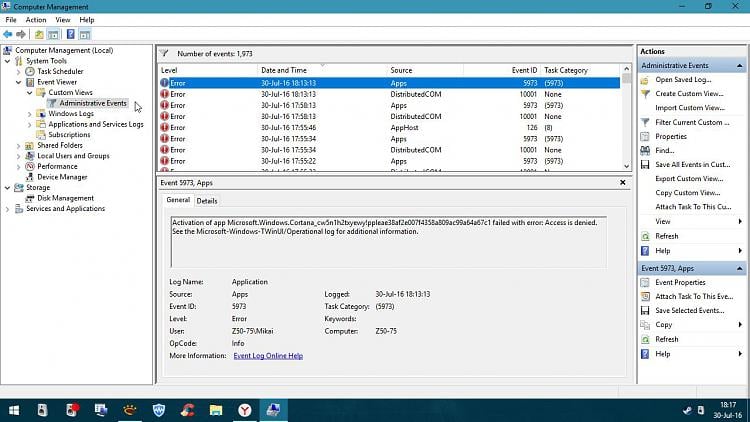Collapse the Custom Views node
This screenshot has width=750, height=422.
pyautogui.click(x=30, y=93)
